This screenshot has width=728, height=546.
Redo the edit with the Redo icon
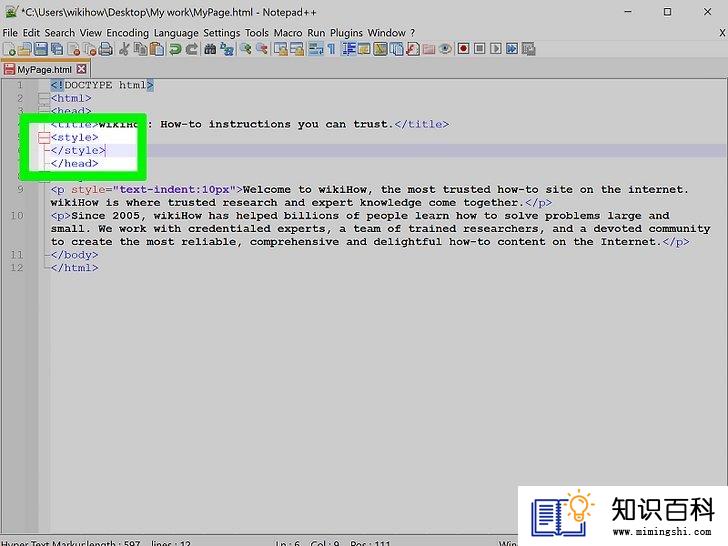coord(191,49)
